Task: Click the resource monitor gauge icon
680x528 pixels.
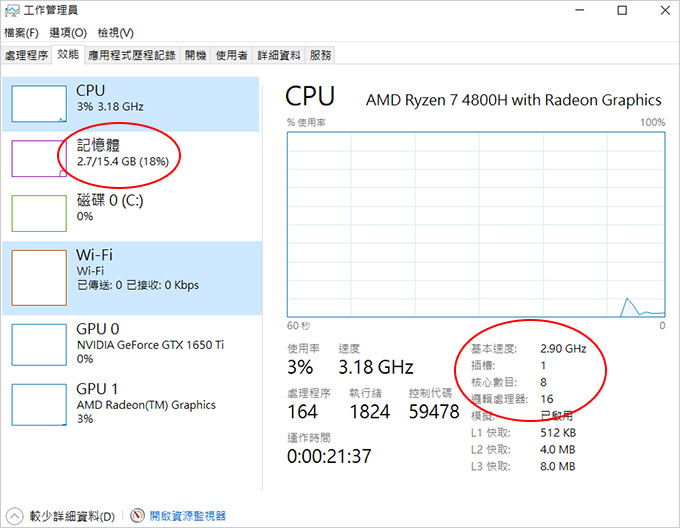Action: click(137, 515)
